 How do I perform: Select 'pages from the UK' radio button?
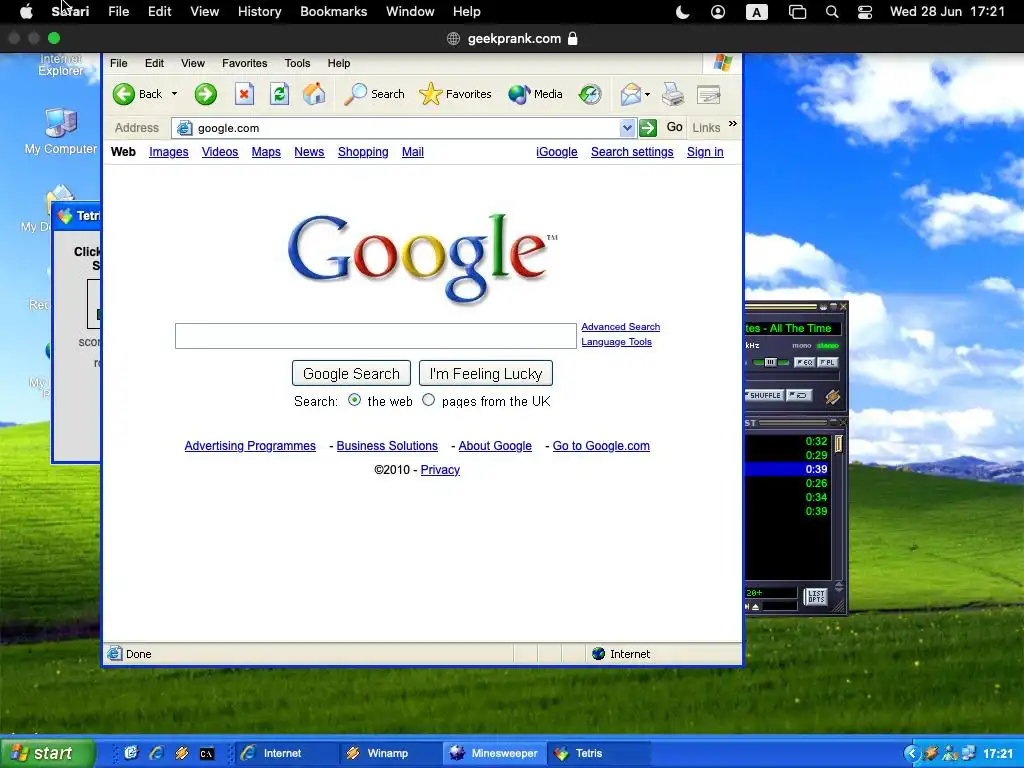tap(428, 400)
